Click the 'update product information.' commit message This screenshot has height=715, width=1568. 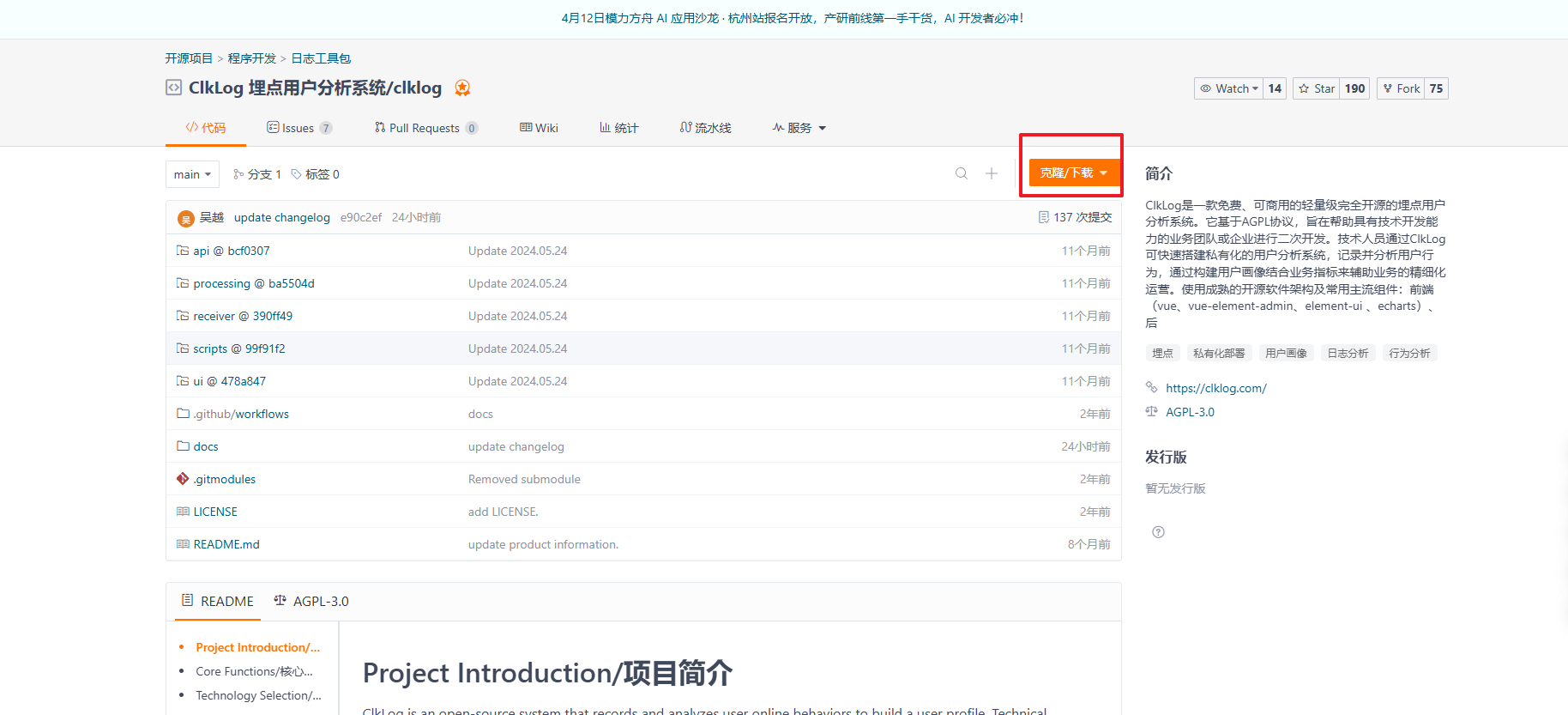[x=543, y=544]
